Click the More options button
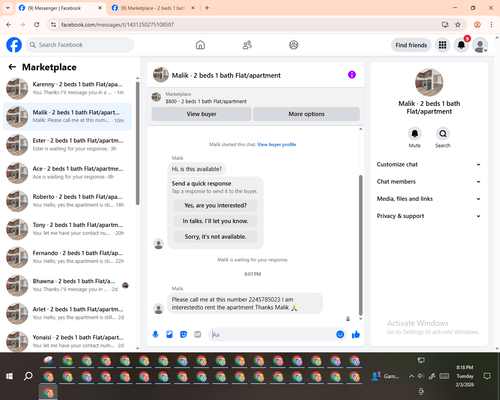Image resolution: width=500 pixels, height=400 pixels. pos(306,114)
